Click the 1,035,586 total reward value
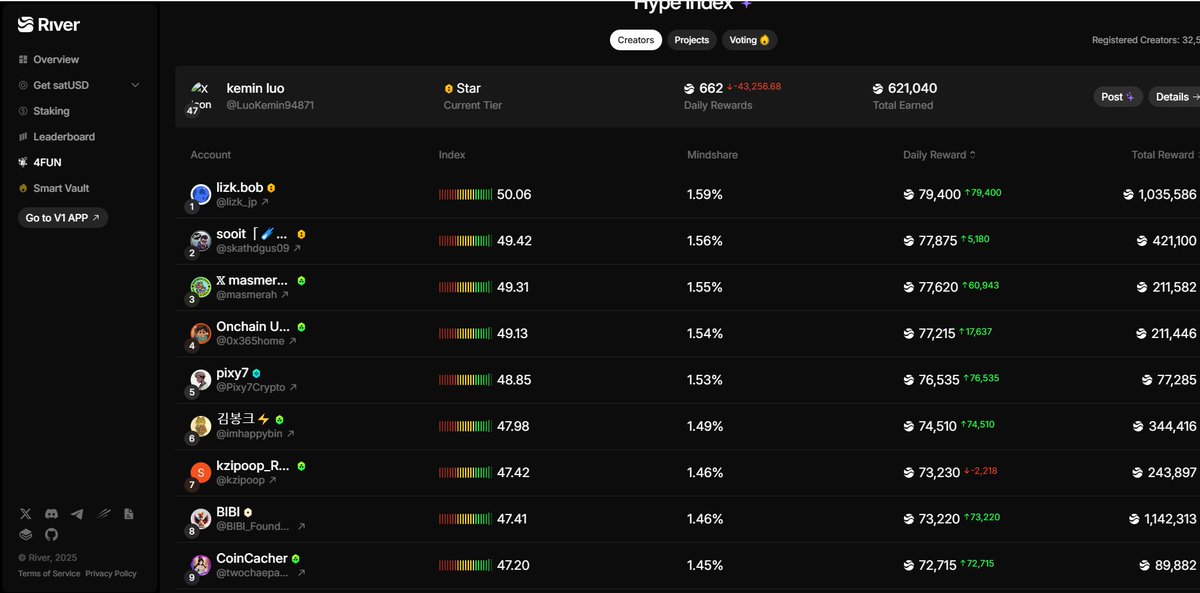1200x593 pixels. point(1167,194)
